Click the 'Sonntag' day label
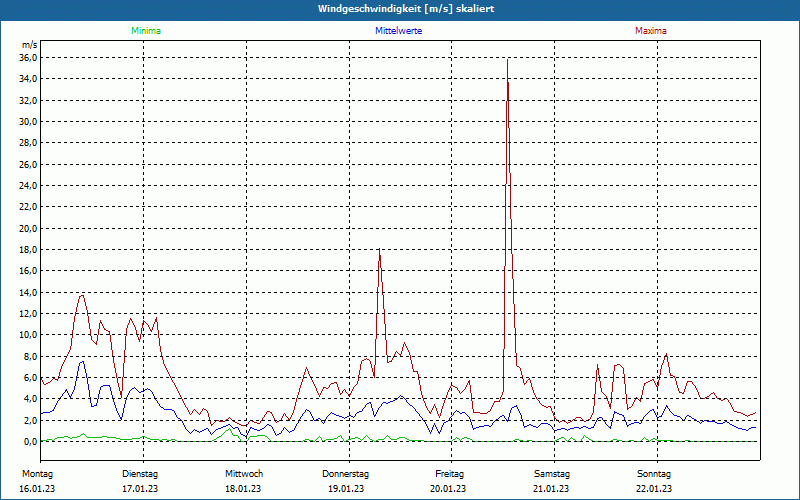Screen dimensions: 800x500 click(x=654, y=473)
